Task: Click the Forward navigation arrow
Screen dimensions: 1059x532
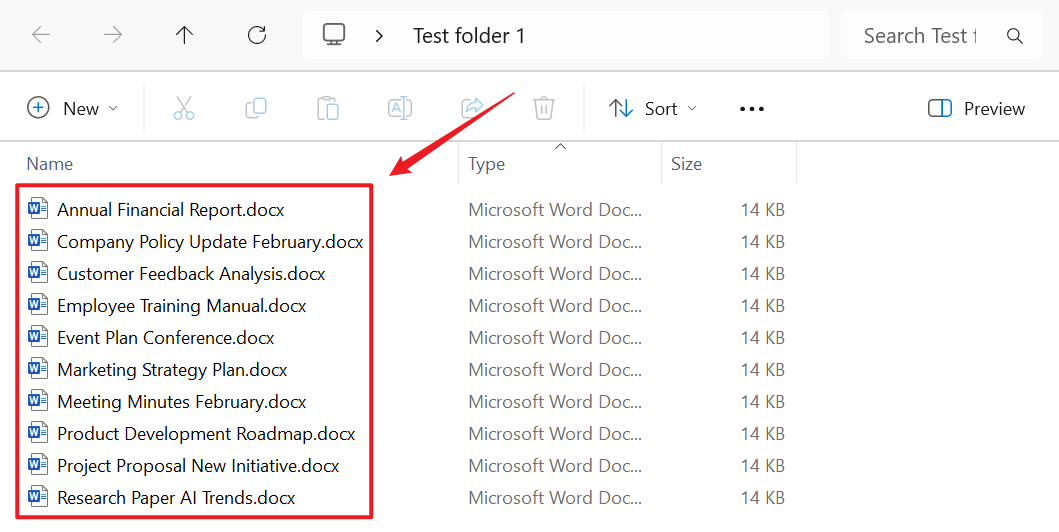Action: coord(113,36)
